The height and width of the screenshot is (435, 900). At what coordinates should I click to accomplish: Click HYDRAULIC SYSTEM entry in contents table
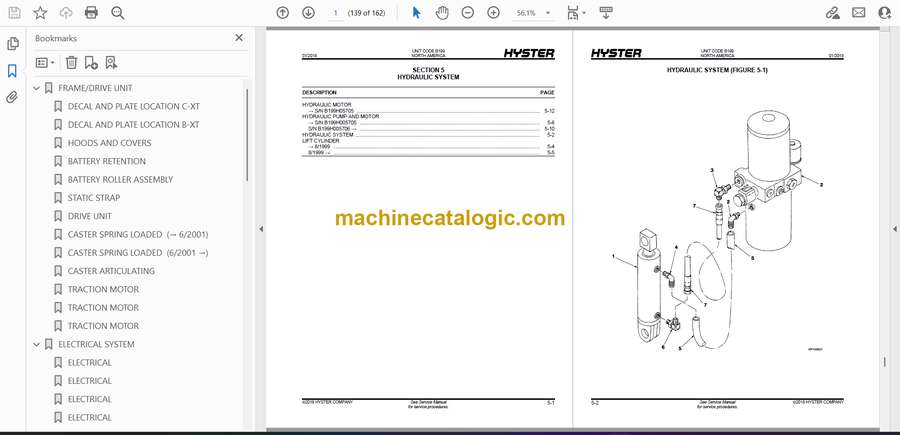point(328,135)
